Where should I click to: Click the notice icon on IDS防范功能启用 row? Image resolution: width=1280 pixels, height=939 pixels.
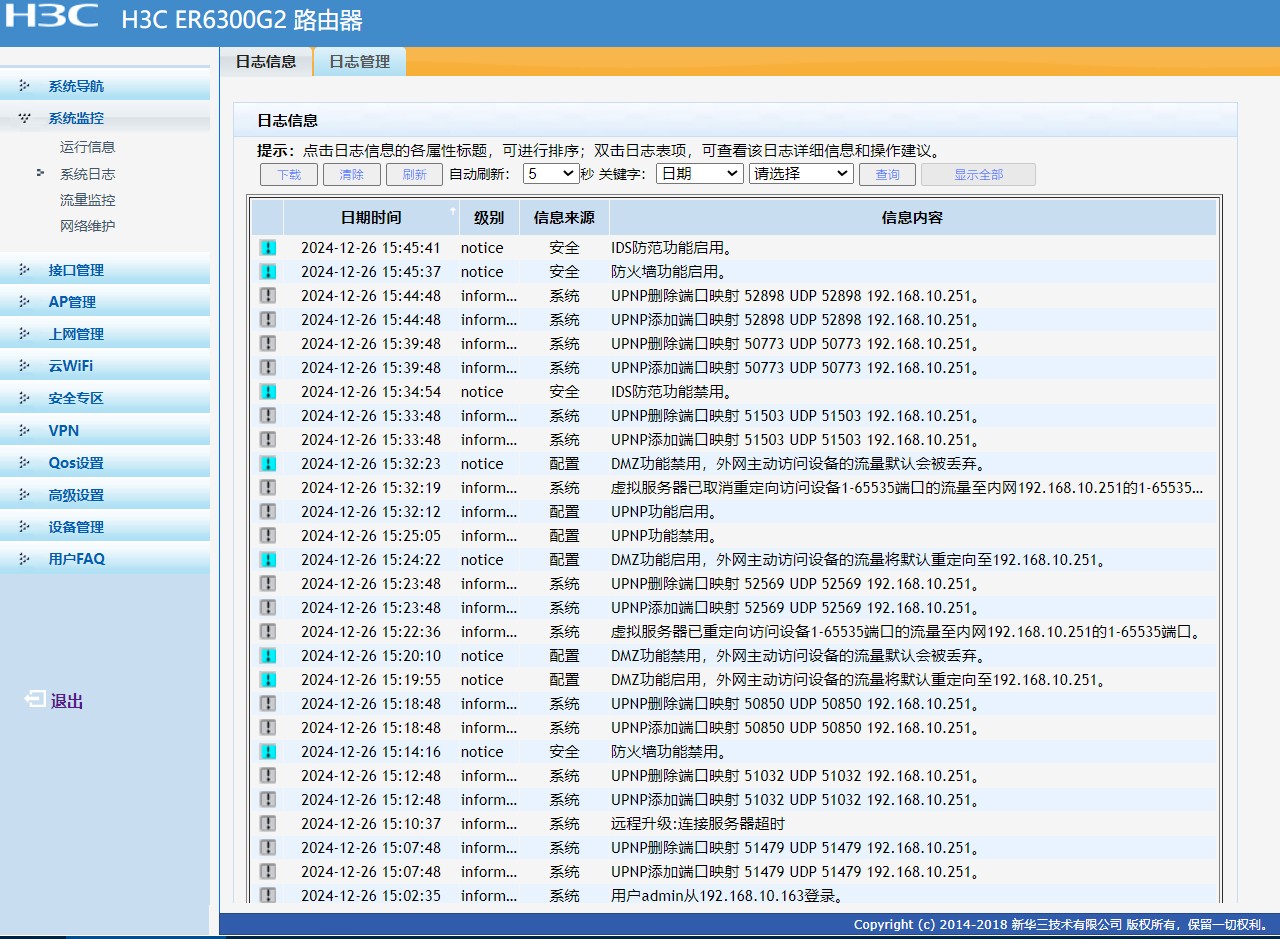tap(268, 248)
